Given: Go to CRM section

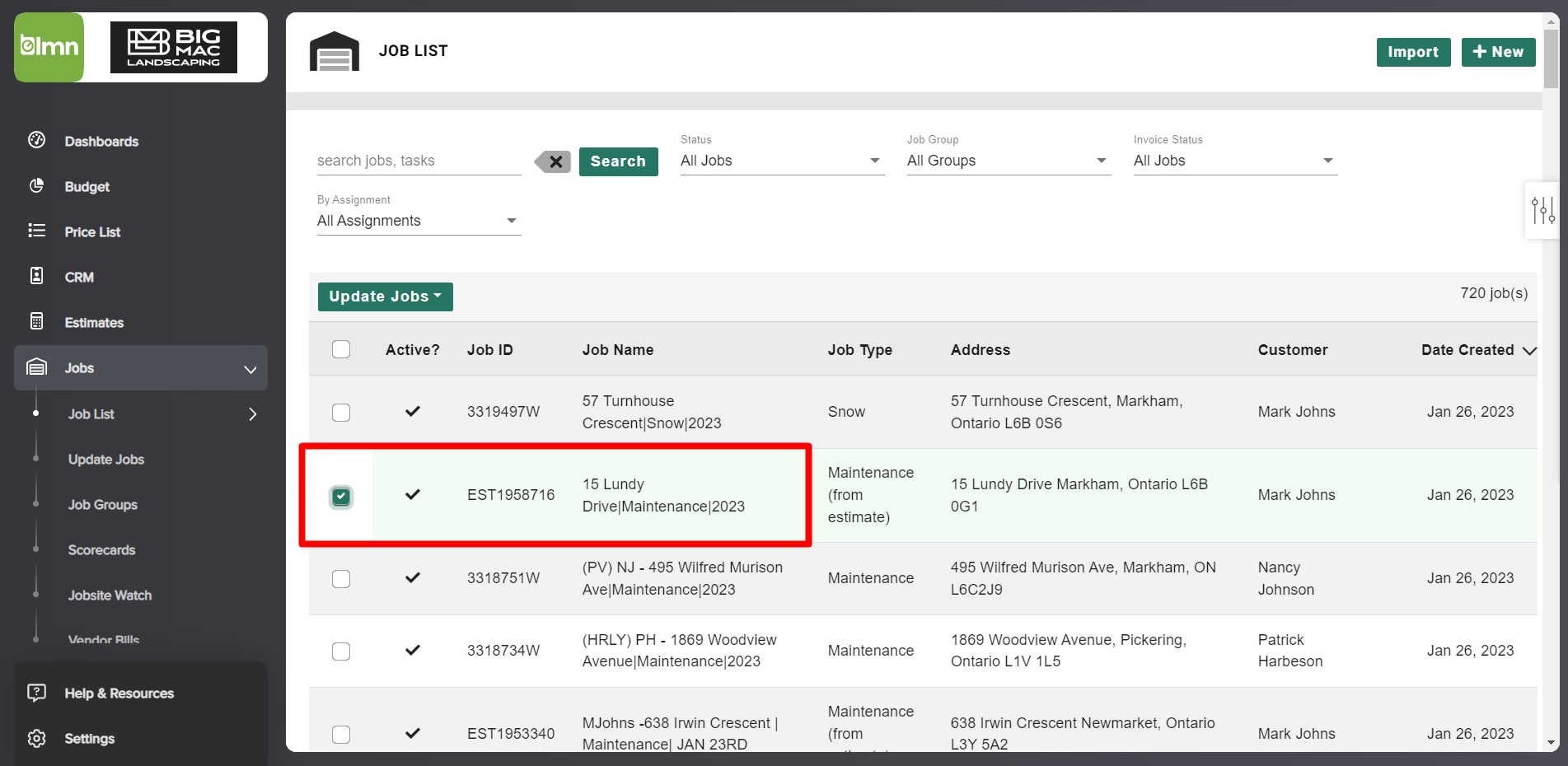Looking at the screenshot, I should pos(79,278).
